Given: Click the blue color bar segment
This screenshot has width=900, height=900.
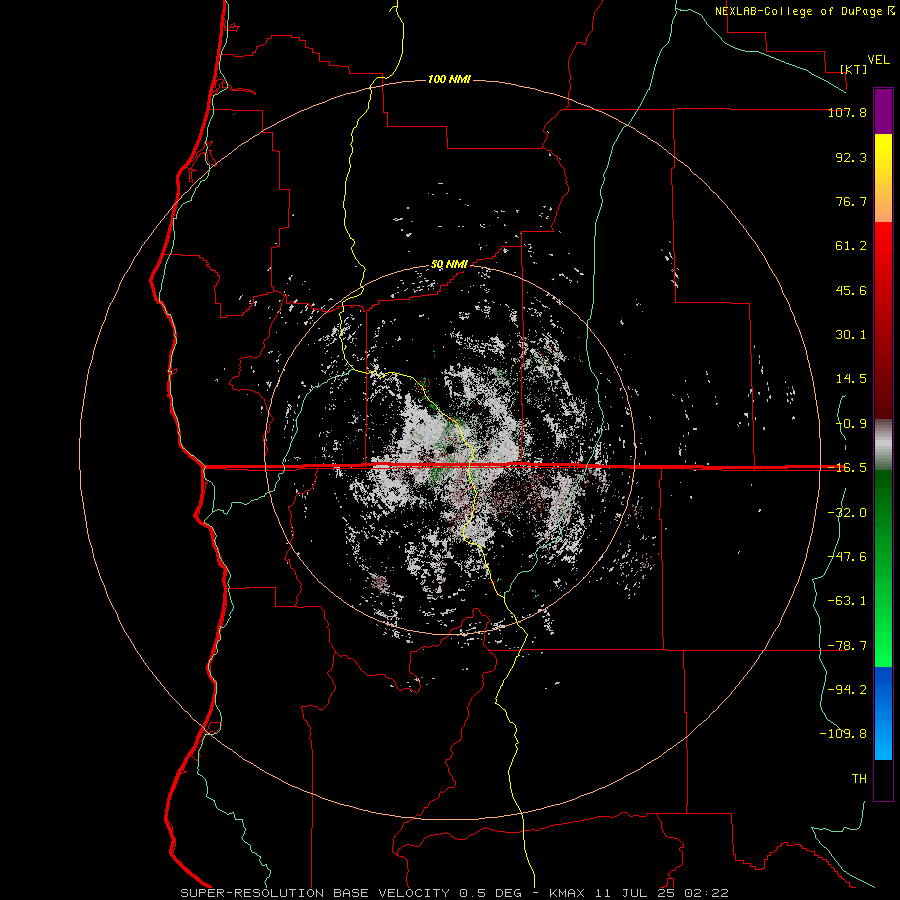Looking at the screenshot, I should coord(883,713).
